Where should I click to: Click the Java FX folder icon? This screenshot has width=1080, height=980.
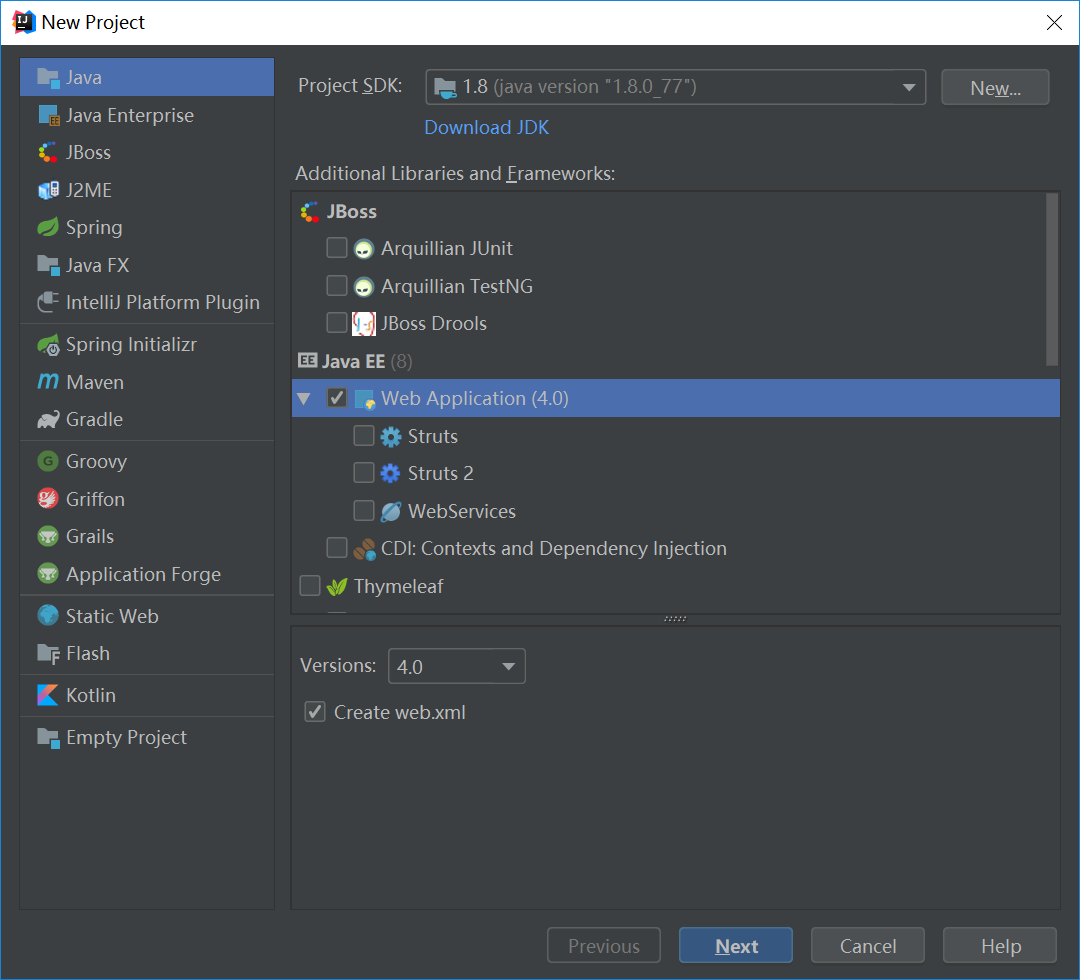pos(48,265)
